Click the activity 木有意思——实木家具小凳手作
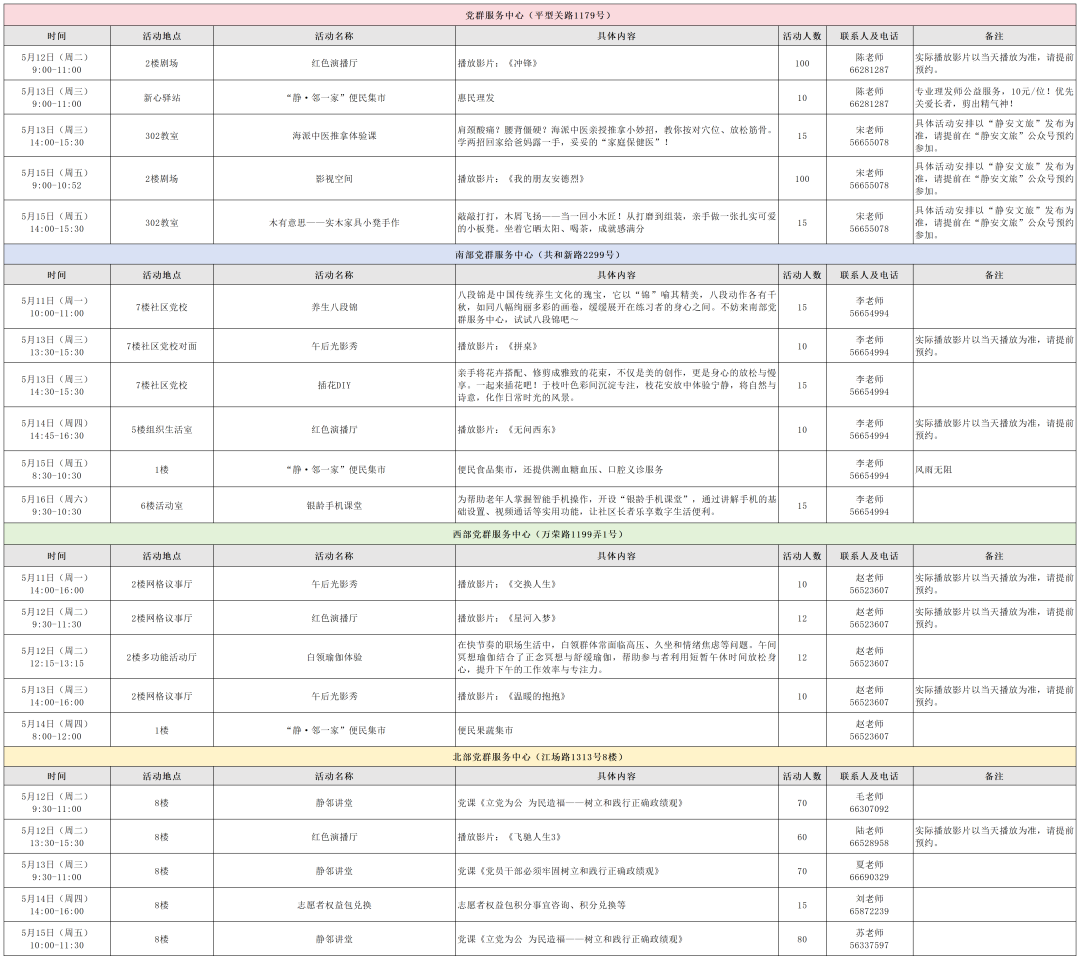 tap(334, 223)
